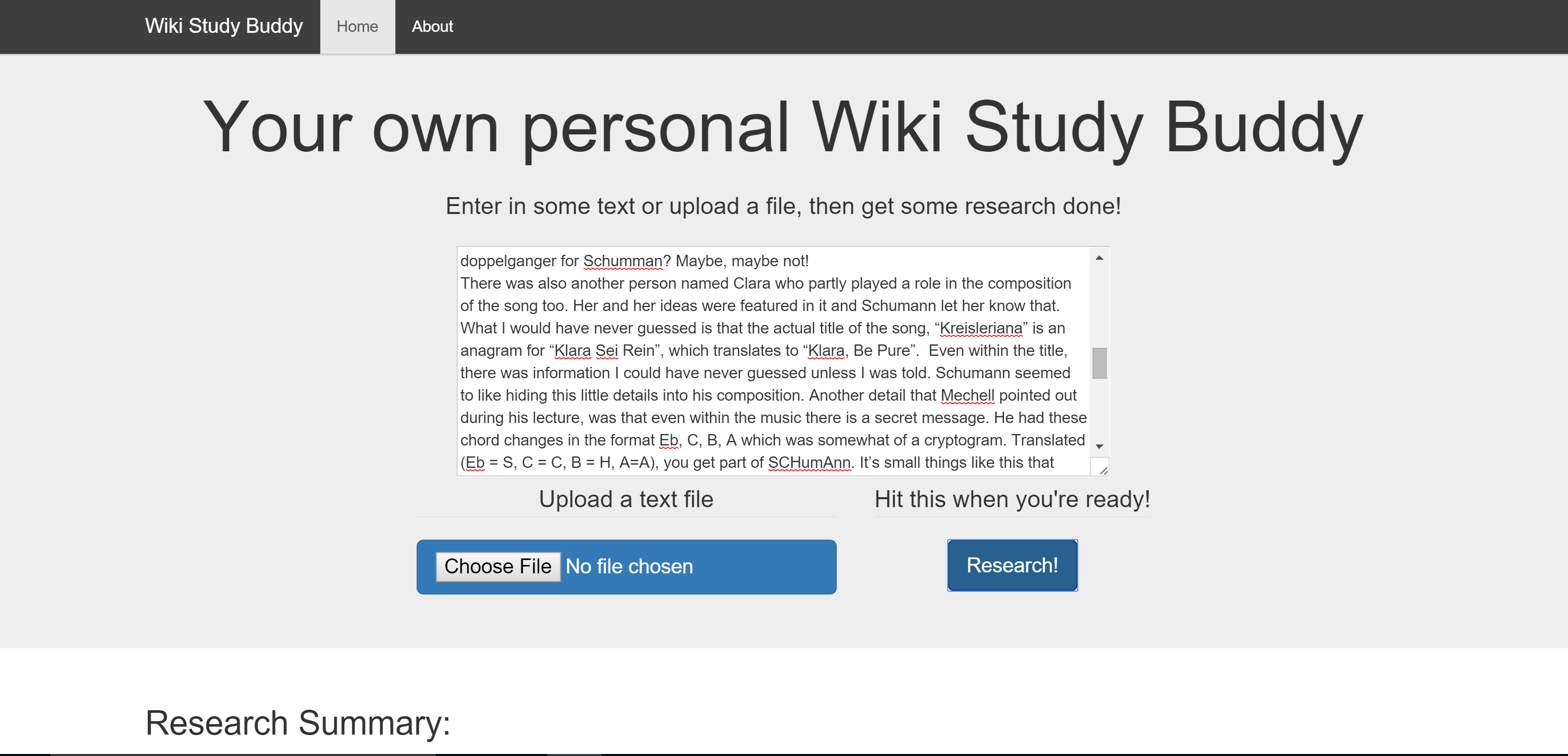Click the 'No file chosen' label
The width and height of the screenshot is (1568, 756).
629,566
